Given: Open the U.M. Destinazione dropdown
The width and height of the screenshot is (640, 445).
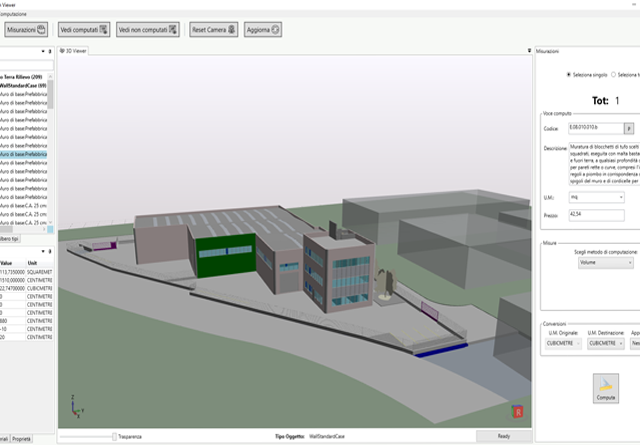Looking at the screenshot, I should click(606, 343).
